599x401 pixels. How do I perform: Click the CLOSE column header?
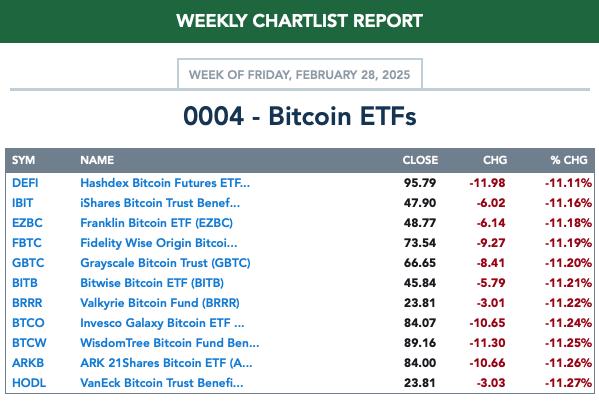point(420,160)
